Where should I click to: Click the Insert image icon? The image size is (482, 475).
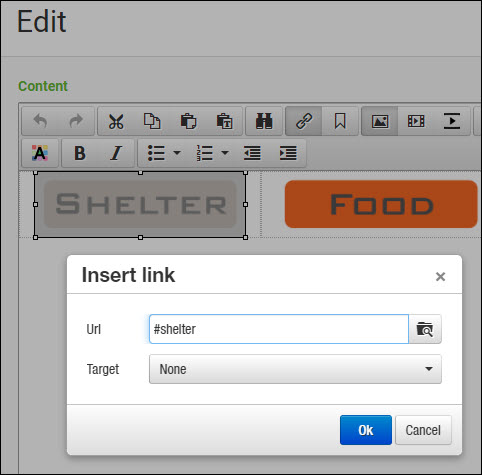tap(380, 121)
